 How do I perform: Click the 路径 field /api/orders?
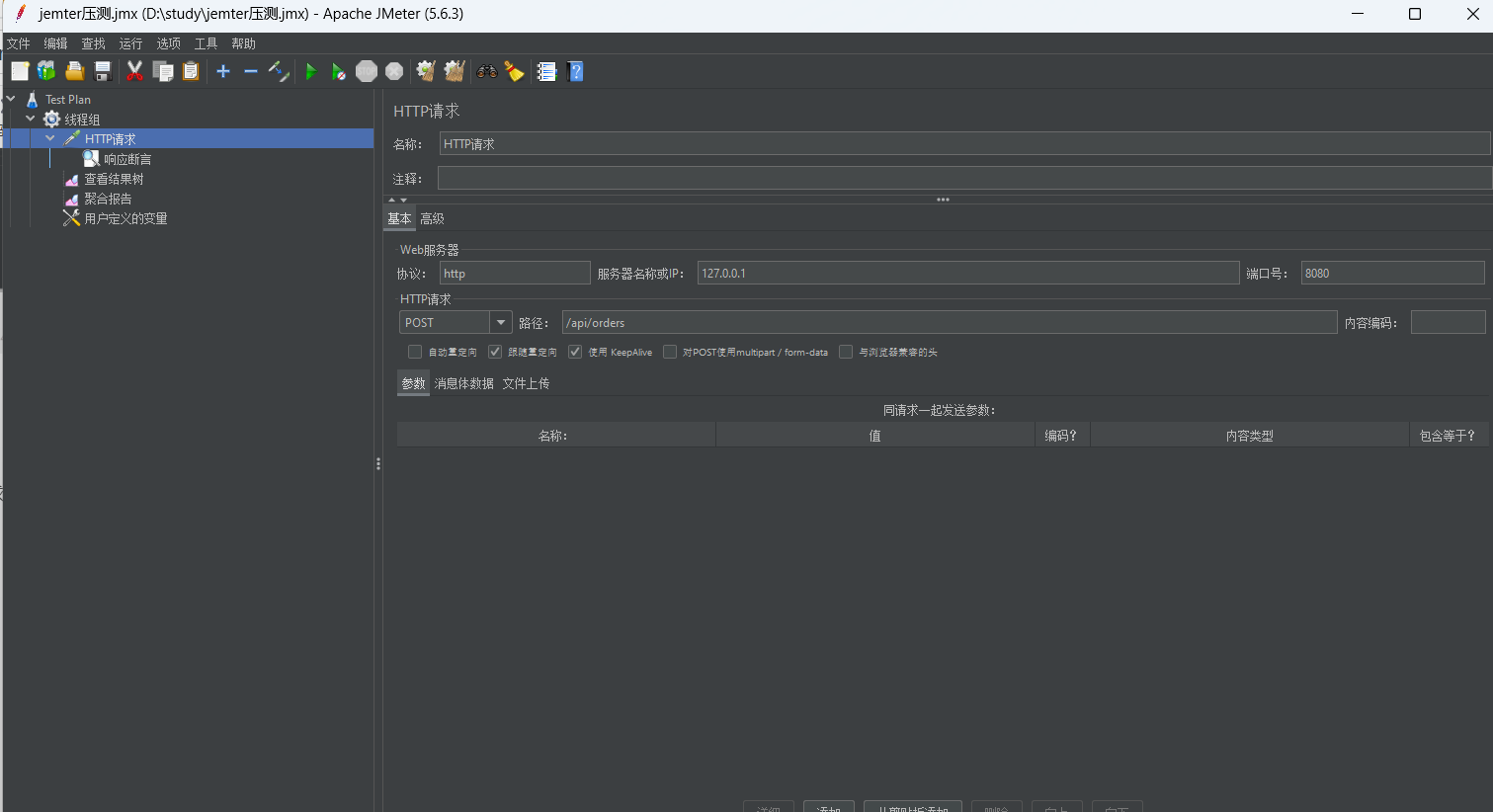click(x=950, y=323)
